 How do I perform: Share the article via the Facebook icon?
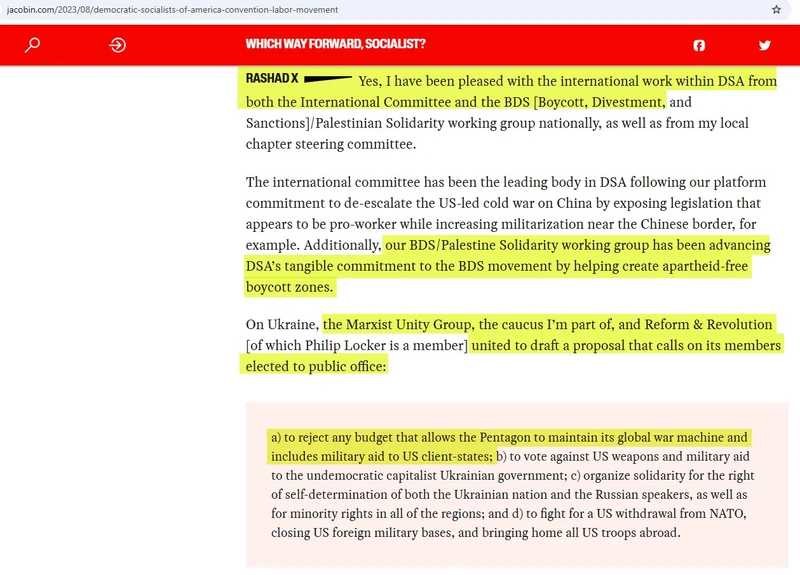tap(699, 45)
